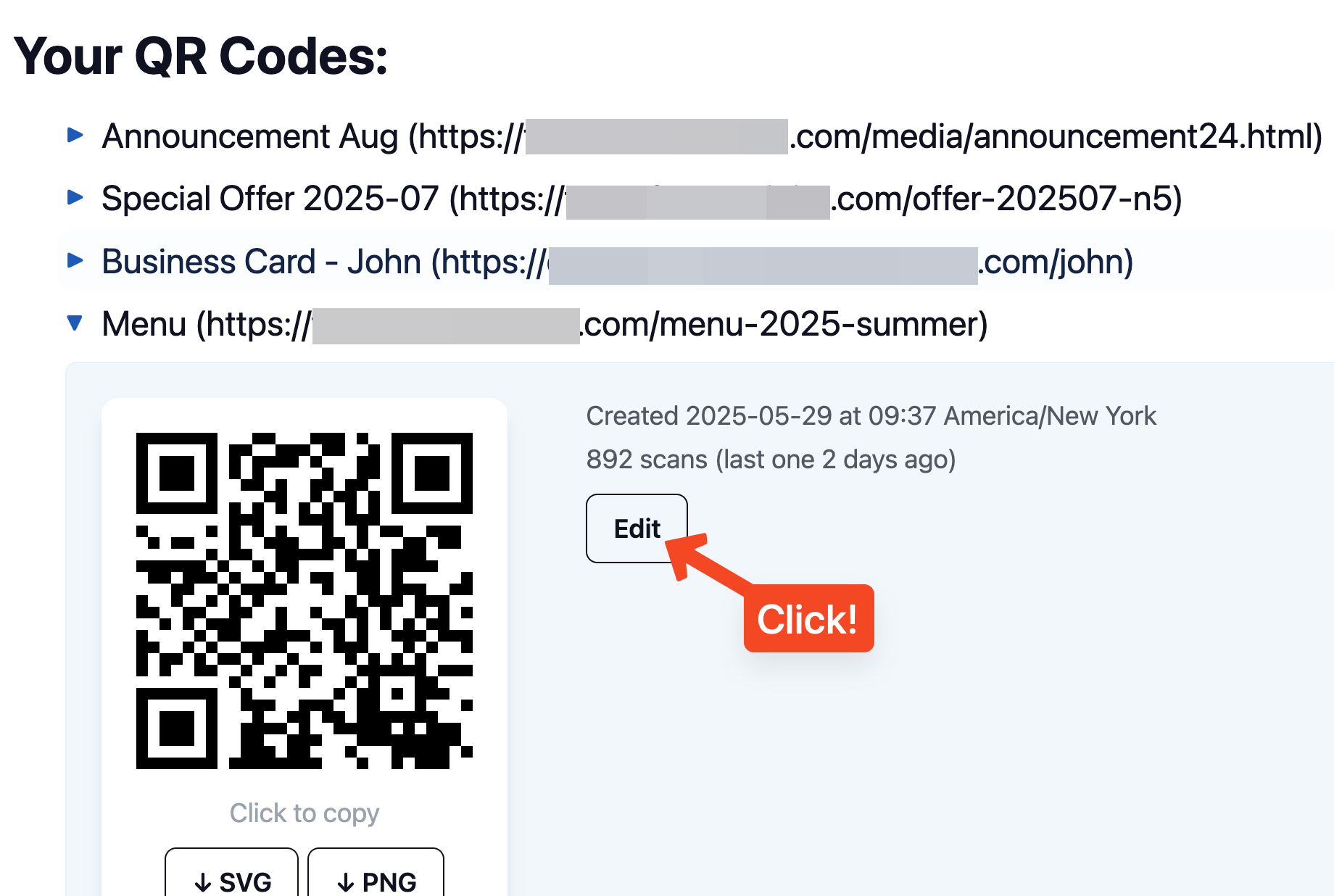Click the downward triangle beside Menu

click(x=75, y=323)
